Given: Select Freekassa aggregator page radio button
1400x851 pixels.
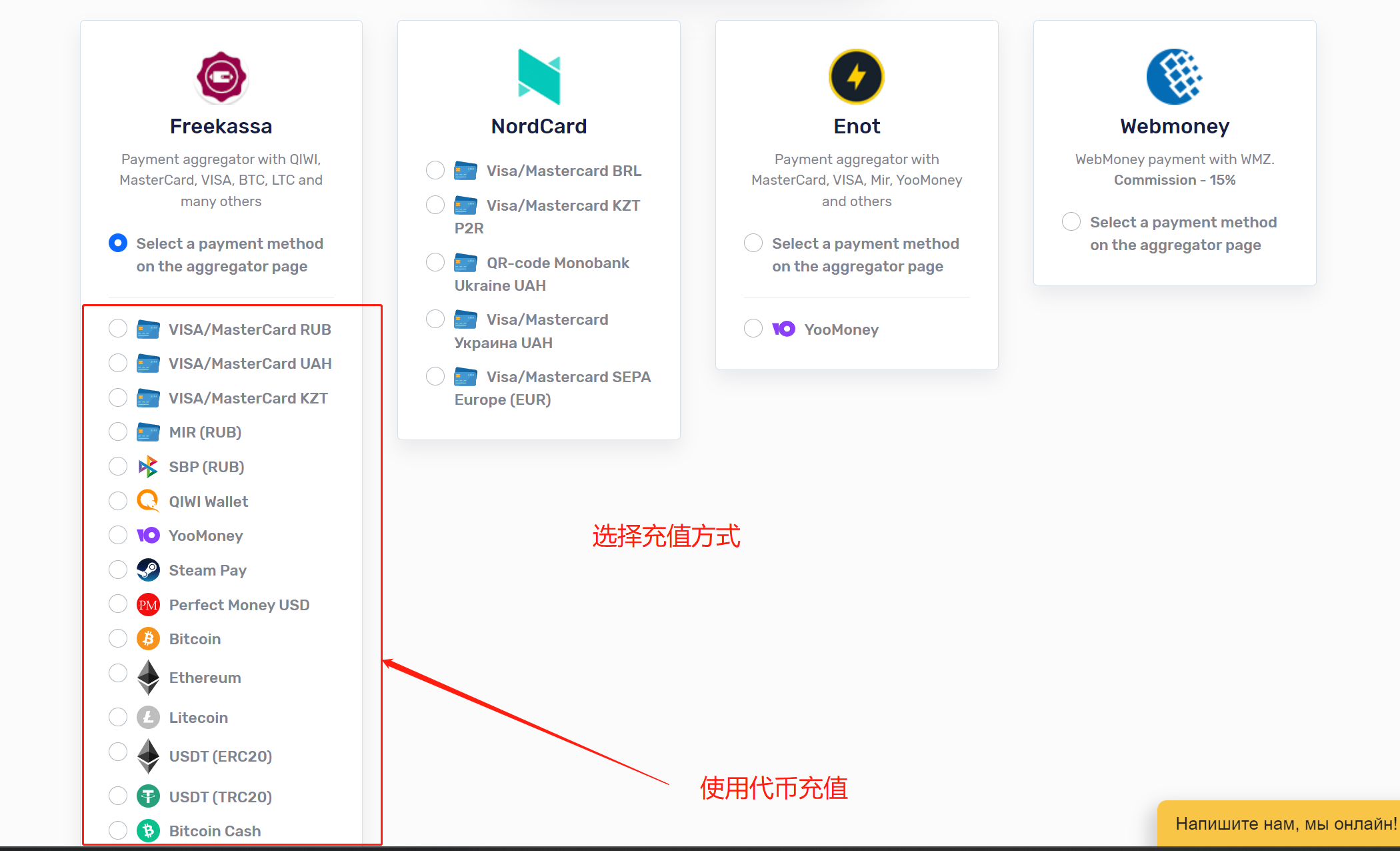Looking at the screenshot, I should pyautogui.click(x=118, y=243).
